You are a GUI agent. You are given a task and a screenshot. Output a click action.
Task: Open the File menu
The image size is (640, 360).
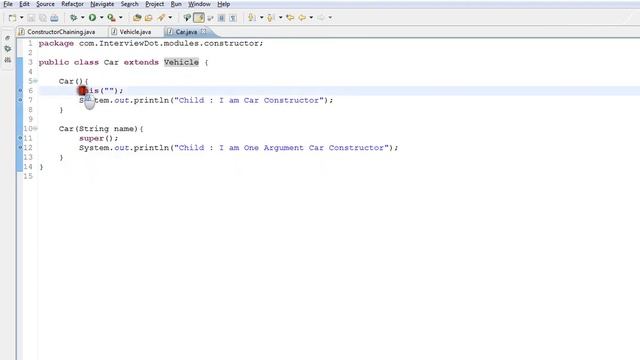point(8,4)
